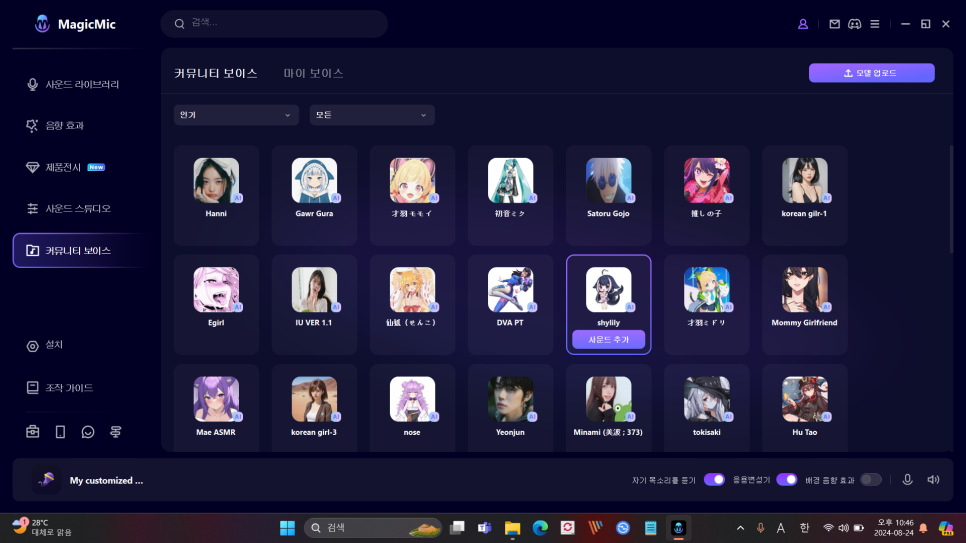This screenshot has height=543, width=966.
Task: Click the 모델 업로드 button
Action: 872,73
